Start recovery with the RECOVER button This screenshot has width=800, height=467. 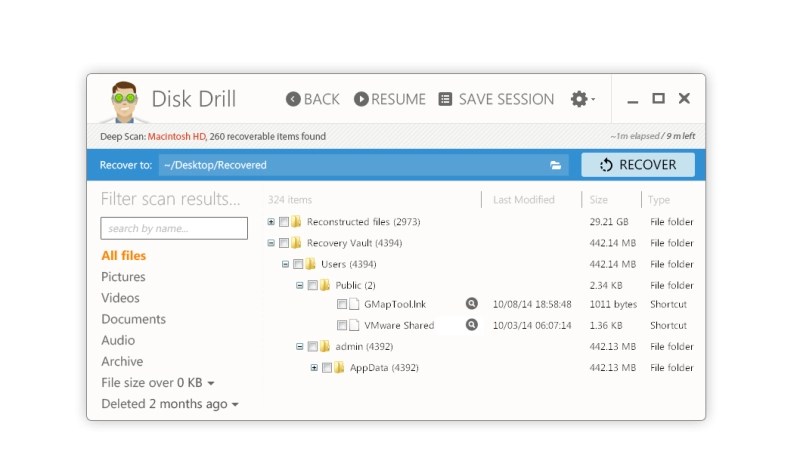pyautogui.click(x=638, y=165)
